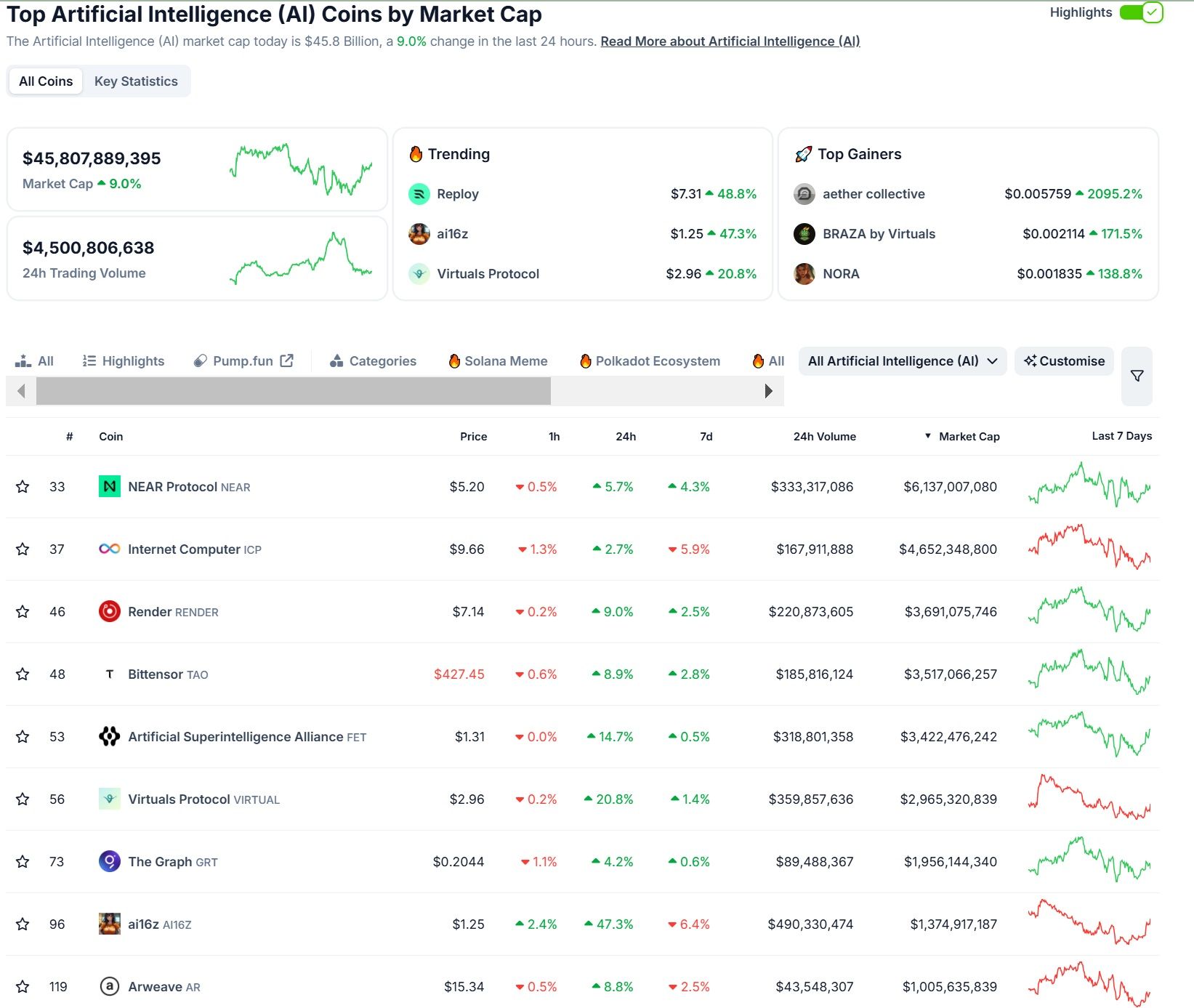Click the Render red logo icon
Viewport: 1194px width, 1008px height.
click(110, 611)
